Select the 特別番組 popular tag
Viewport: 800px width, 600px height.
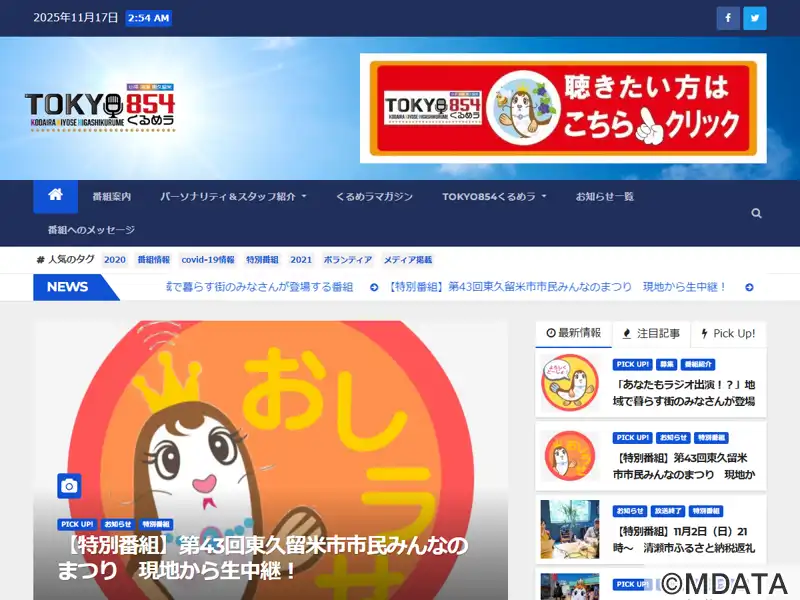pos(262,260)
